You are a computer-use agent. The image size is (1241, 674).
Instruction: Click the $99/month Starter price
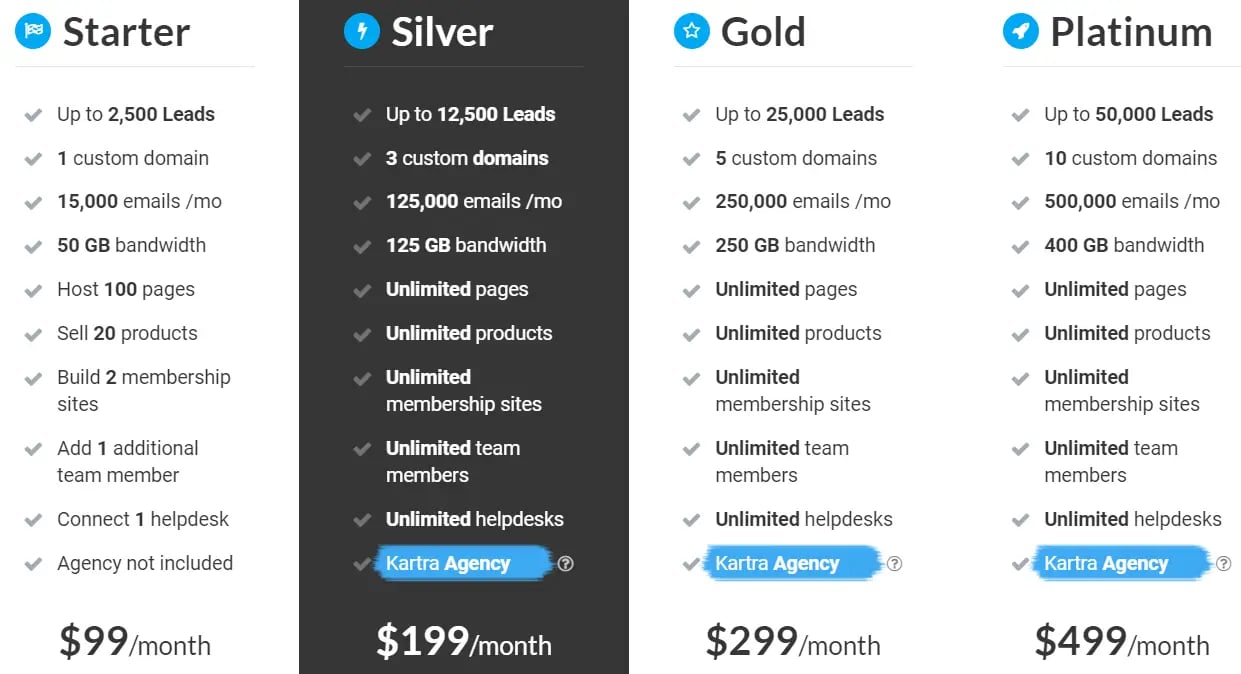click(x=135, y=642)
